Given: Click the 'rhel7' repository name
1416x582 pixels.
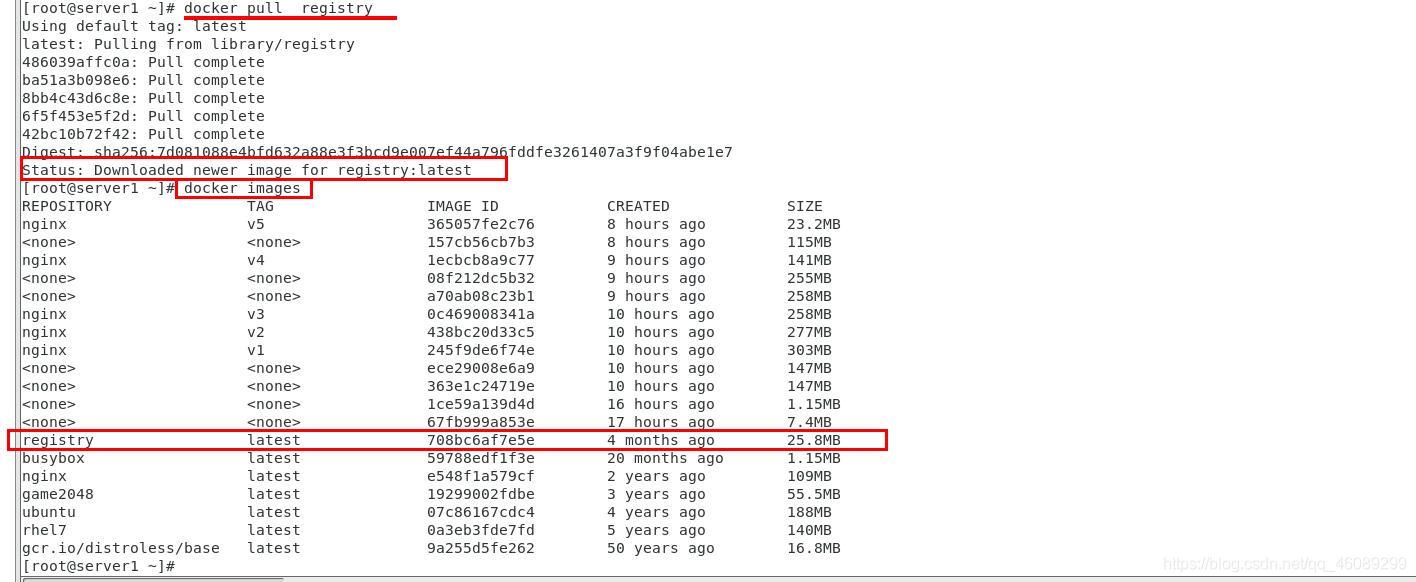Looking at the screenshot, I should click(44, 530).
